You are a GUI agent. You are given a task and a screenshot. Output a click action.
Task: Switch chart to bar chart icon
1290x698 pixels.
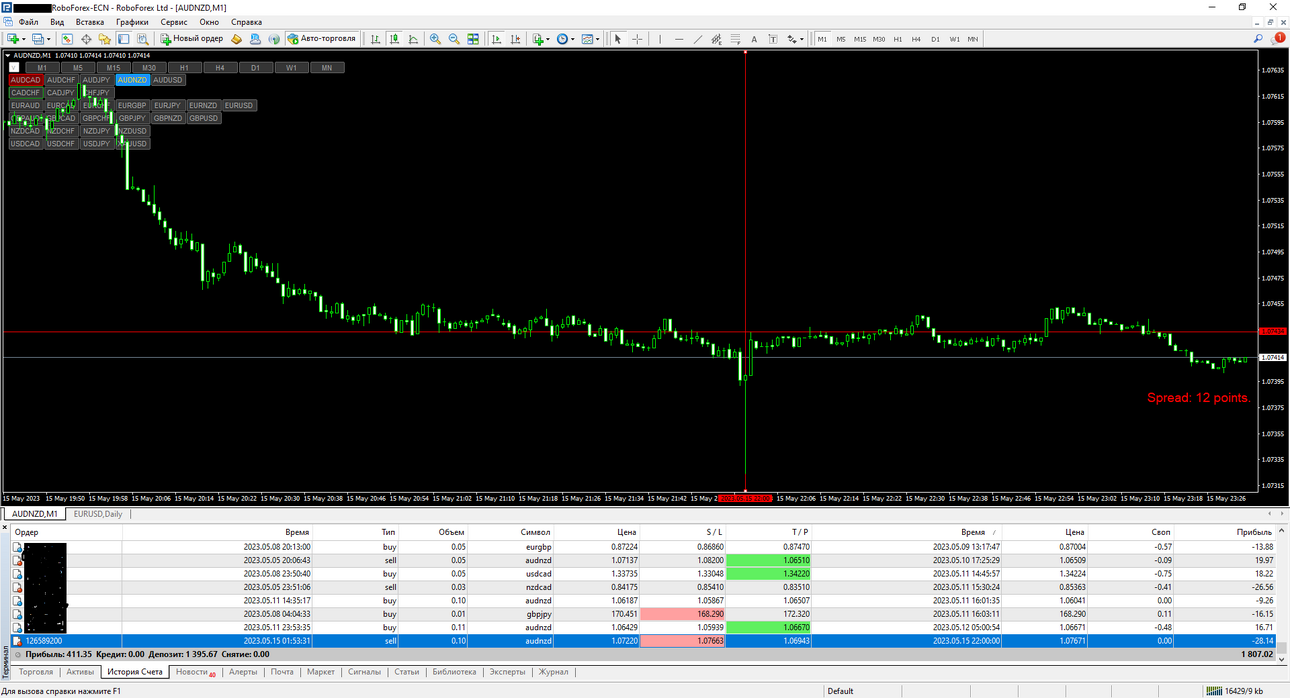(375, 39)
